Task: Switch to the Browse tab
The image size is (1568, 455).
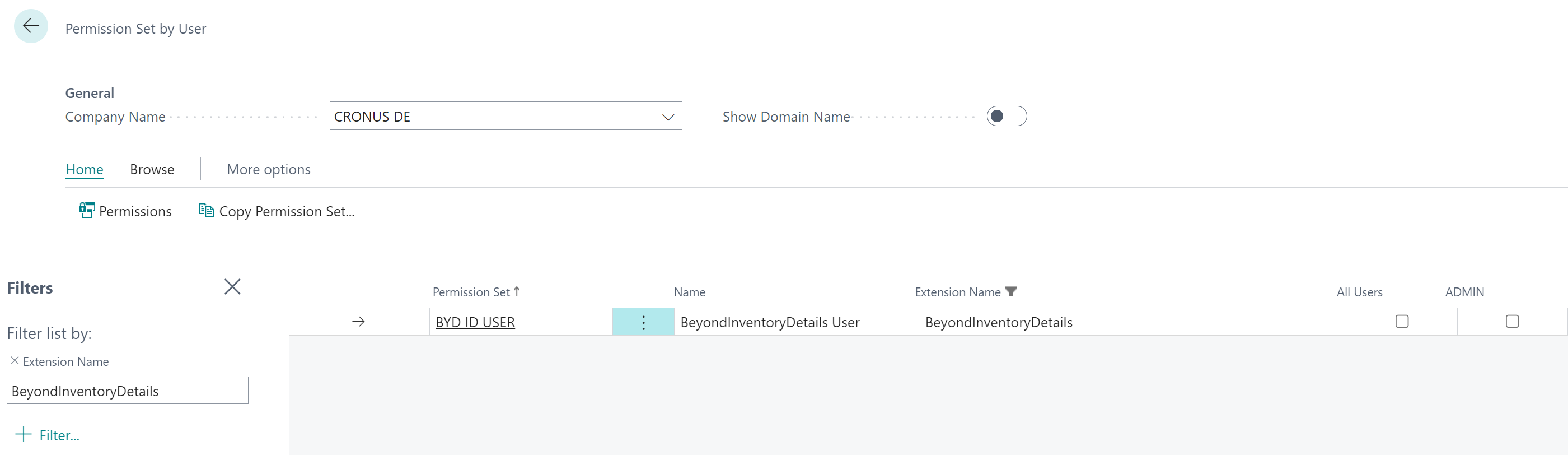Action: click(x=152, y=169)
